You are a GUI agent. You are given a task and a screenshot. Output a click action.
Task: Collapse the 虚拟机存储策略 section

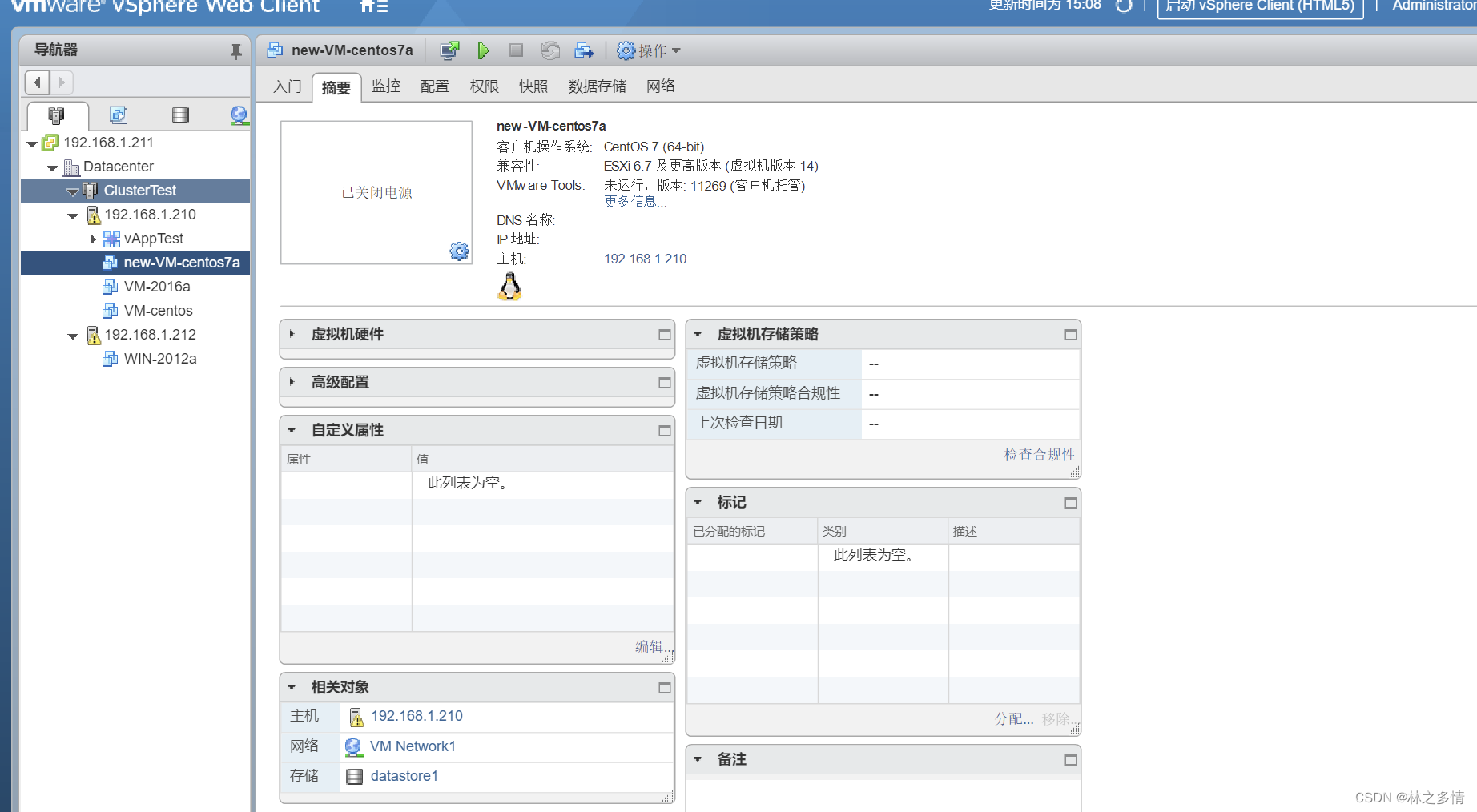pyautogui.click(x=698, y=334)
